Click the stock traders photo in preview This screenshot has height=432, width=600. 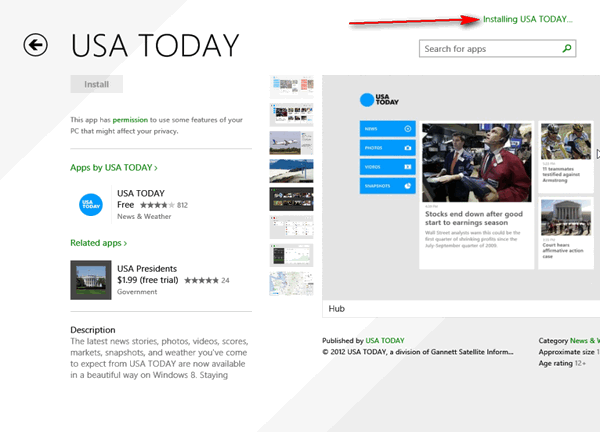click(476, 162)
